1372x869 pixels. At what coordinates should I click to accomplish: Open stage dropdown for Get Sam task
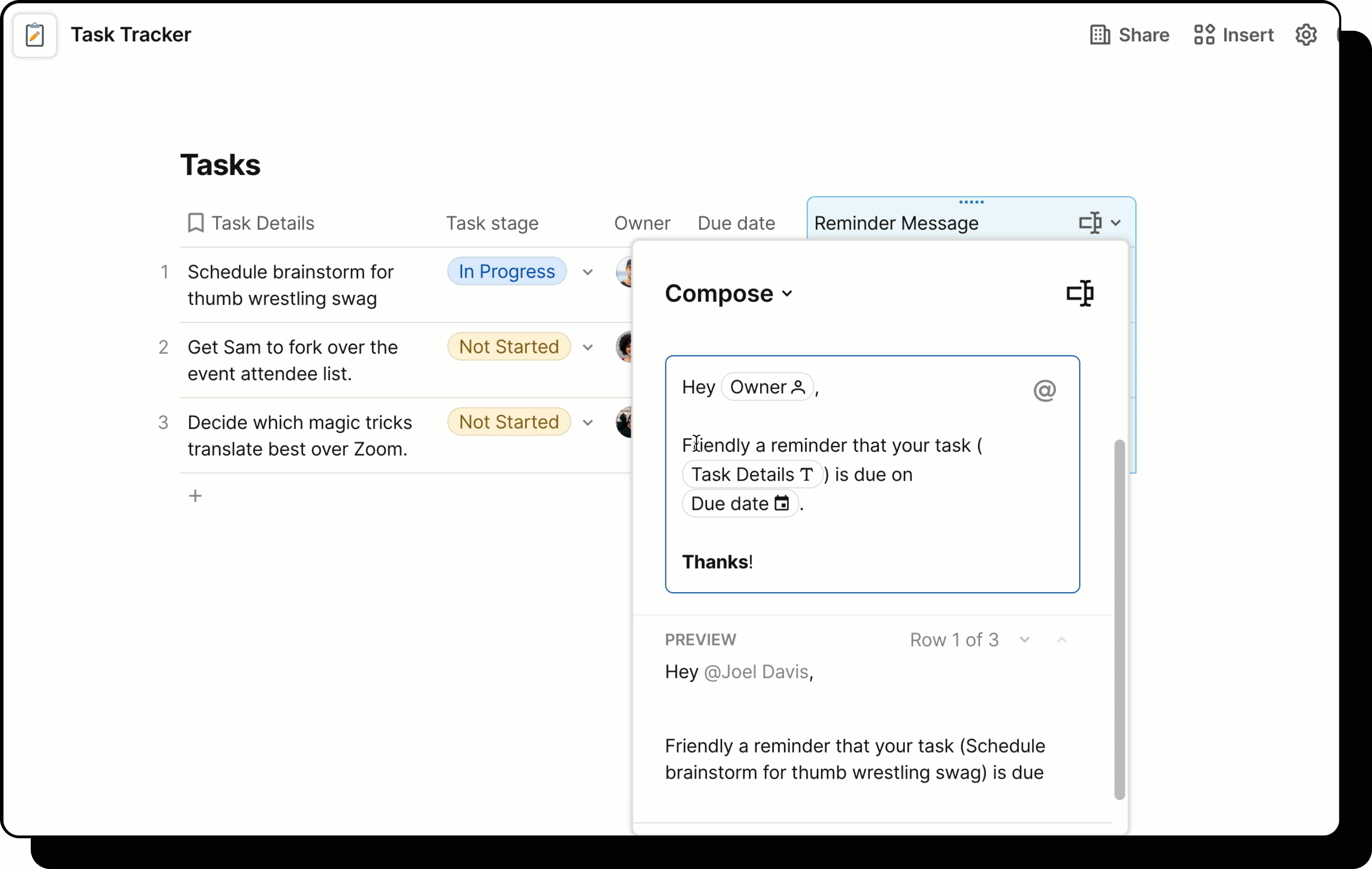pyautogui.click(x=587, y=347)
